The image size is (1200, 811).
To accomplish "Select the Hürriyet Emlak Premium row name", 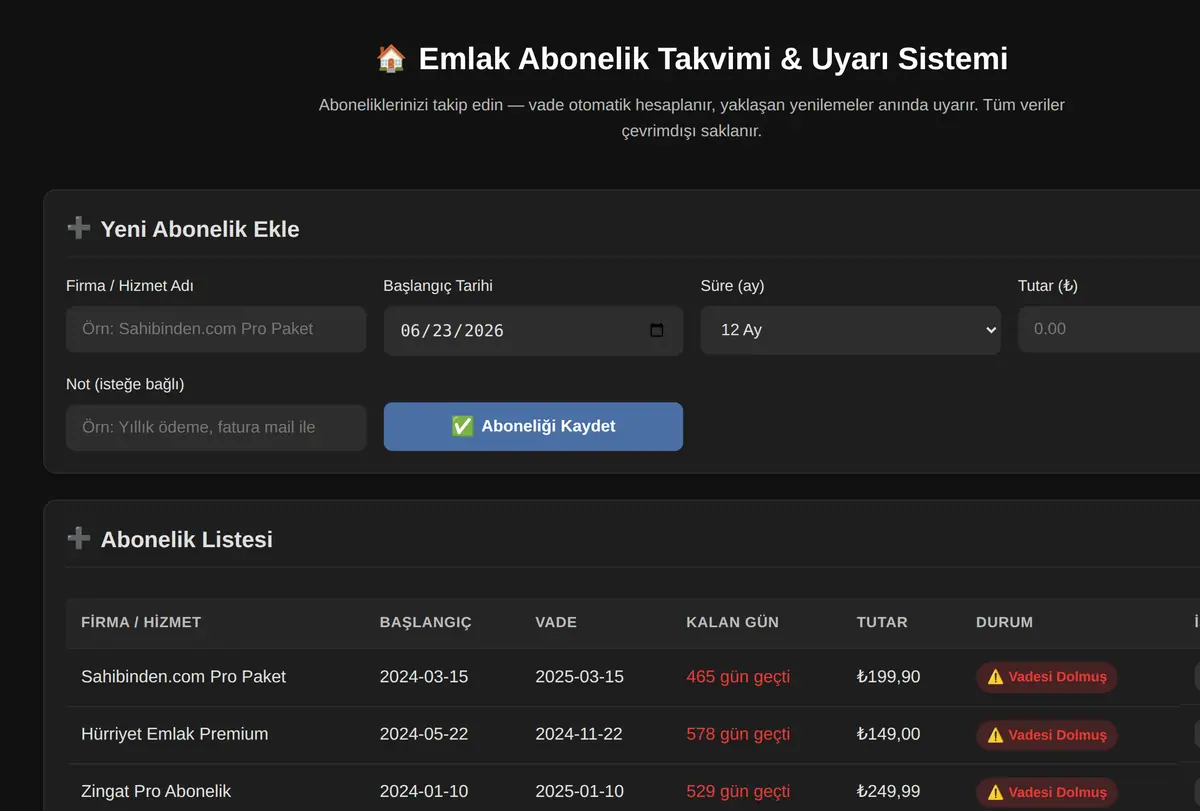I will click(x=175, y=734).
